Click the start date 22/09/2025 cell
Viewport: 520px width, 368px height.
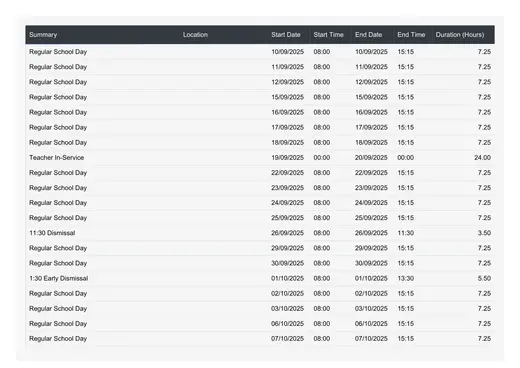click(287, 173)
